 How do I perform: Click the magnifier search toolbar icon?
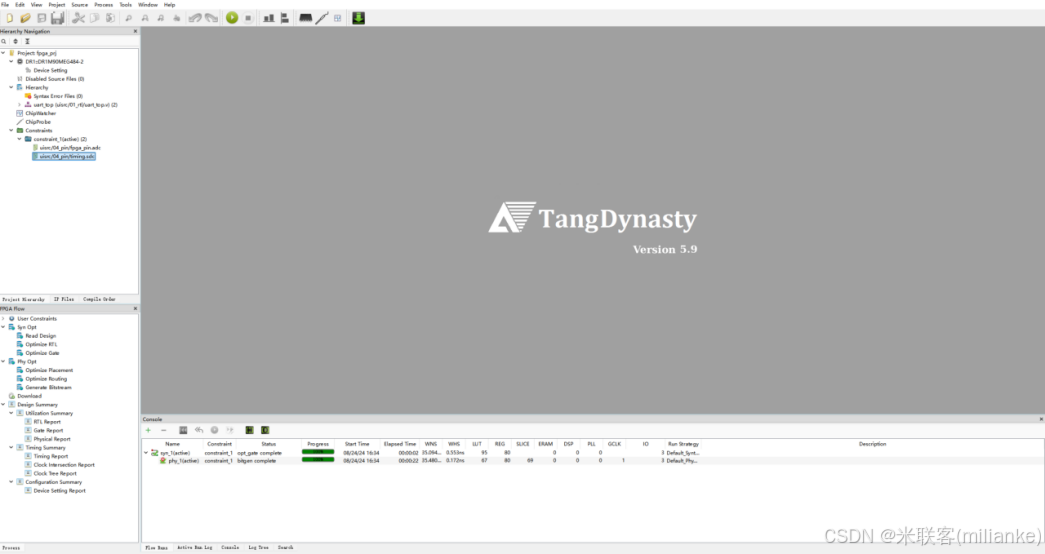point(129,18)
